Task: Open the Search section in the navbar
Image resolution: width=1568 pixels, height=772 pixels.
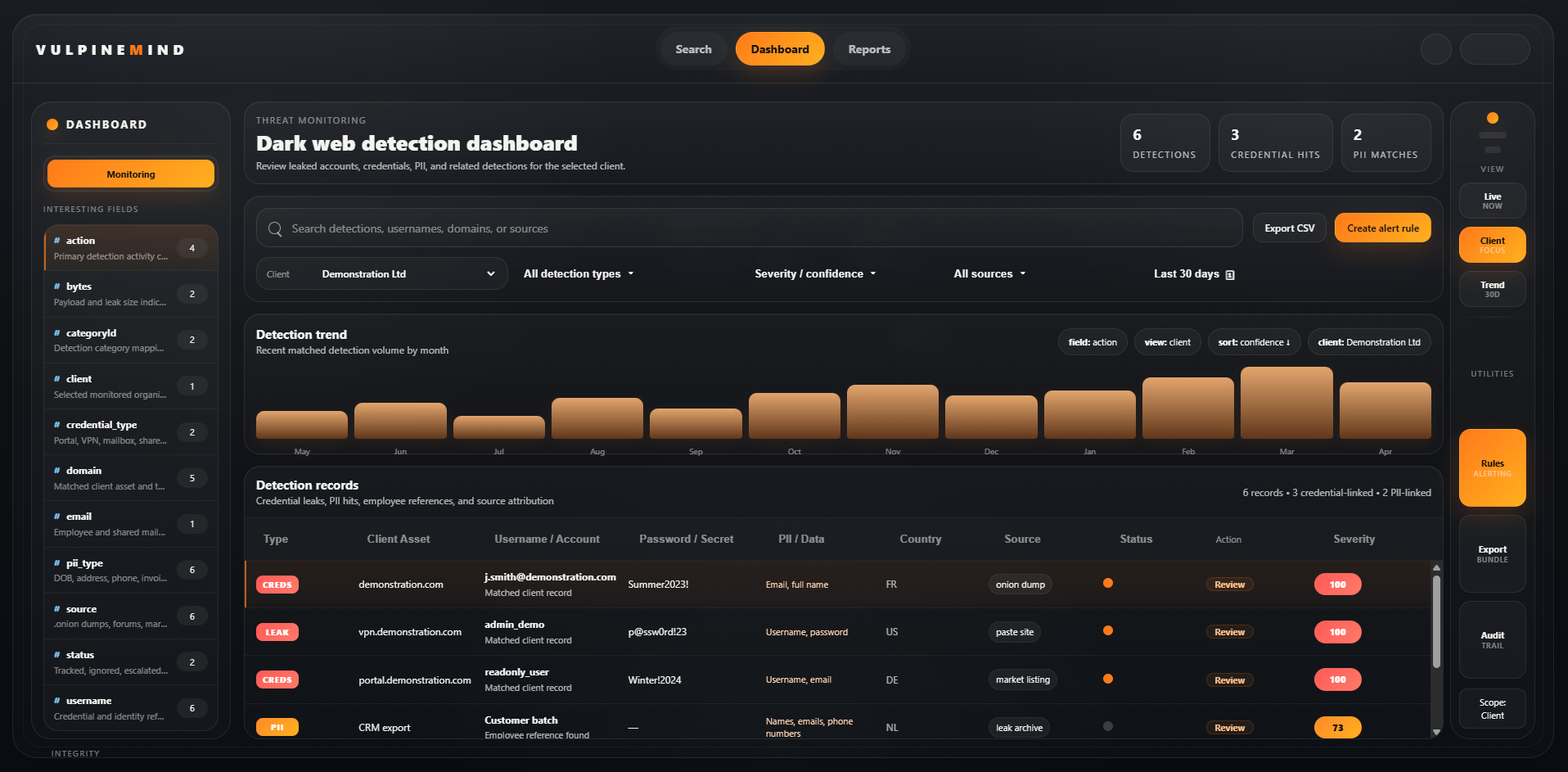Action: (692, 48)
